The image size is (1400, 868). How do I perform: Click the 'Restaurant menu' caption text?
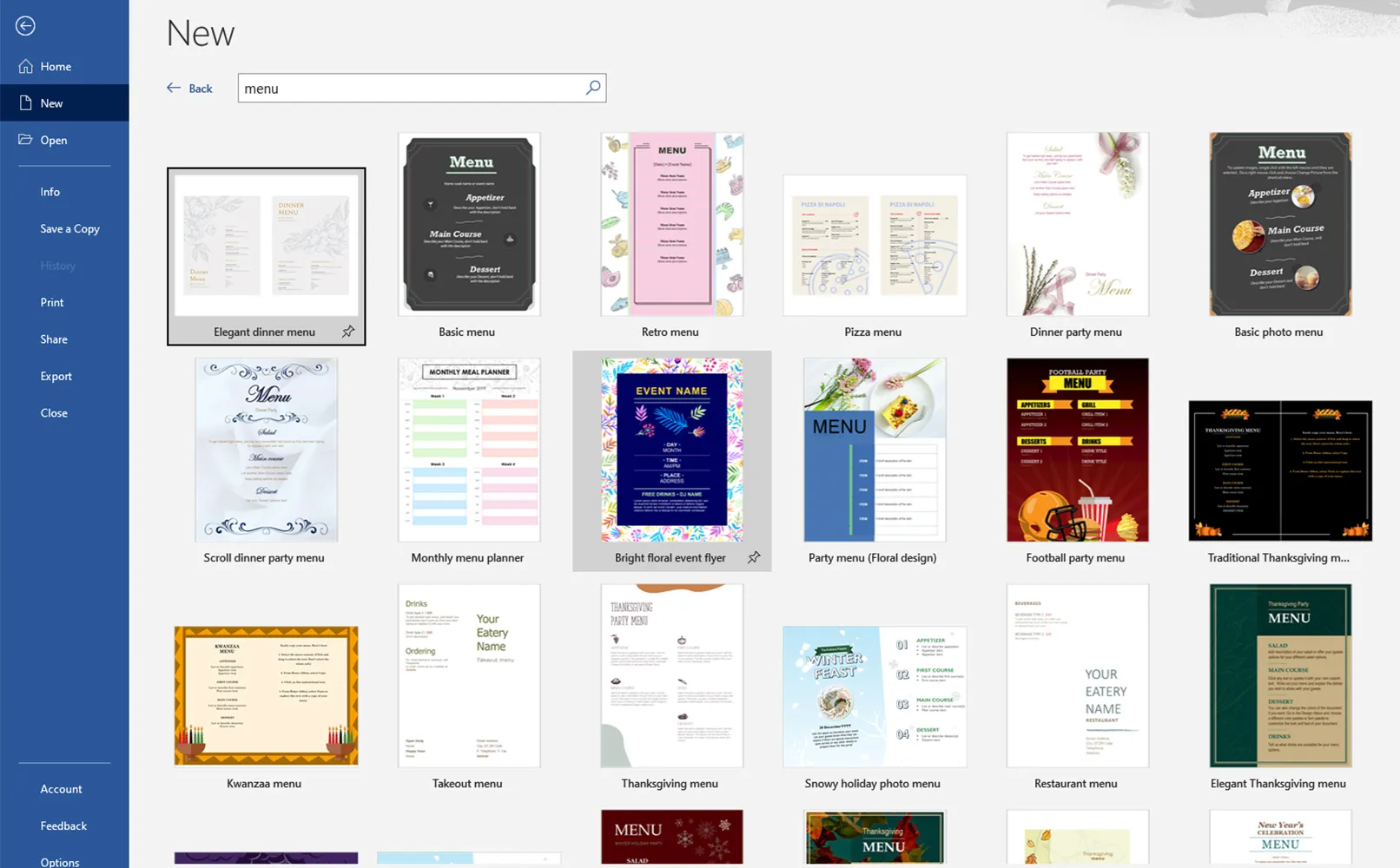[x=1076, y=783]
